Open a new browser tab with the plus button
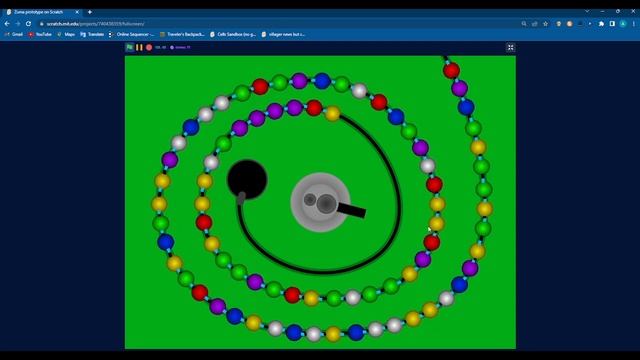The height and width of the screenshot is (360, 640). pos(90,12)
